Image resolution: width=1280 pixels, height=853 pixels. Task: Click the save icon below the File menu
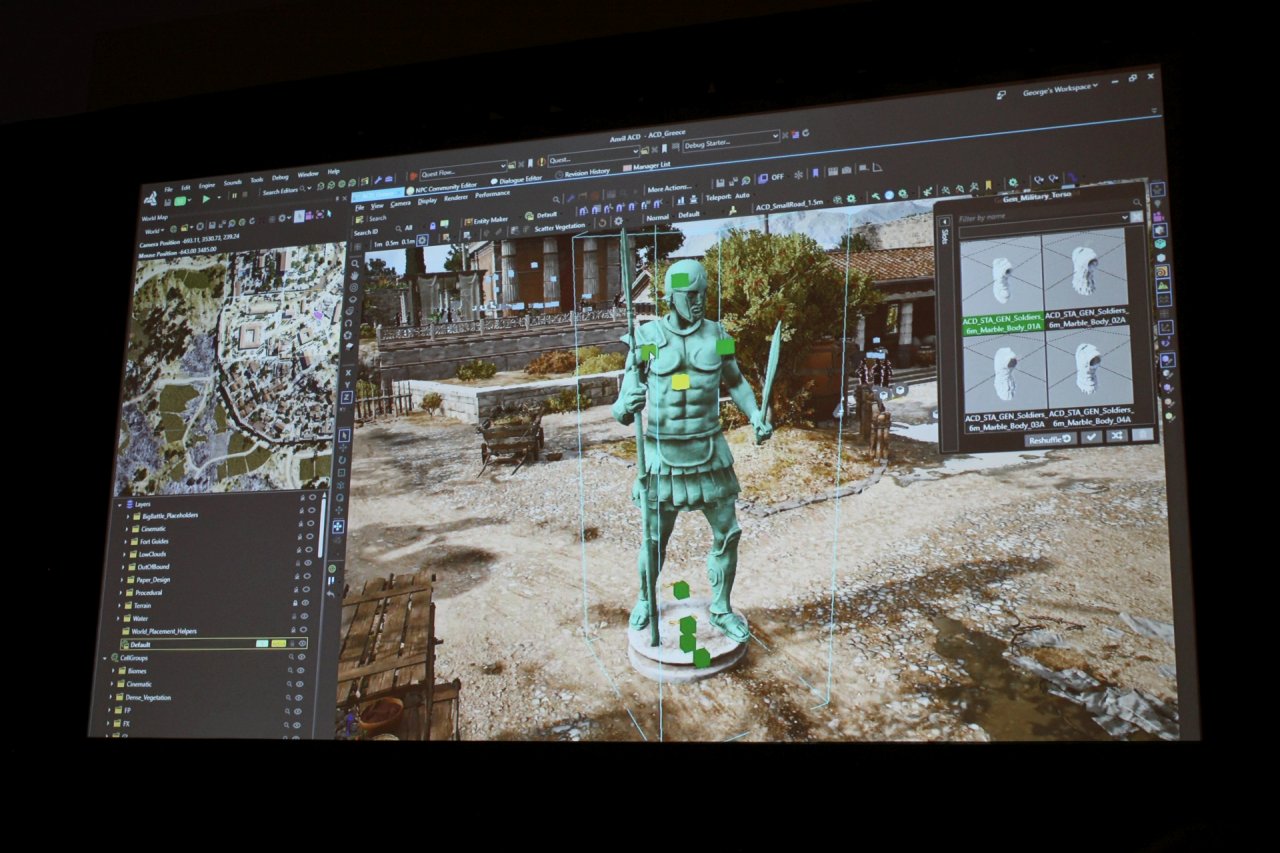tap(167, 202)
